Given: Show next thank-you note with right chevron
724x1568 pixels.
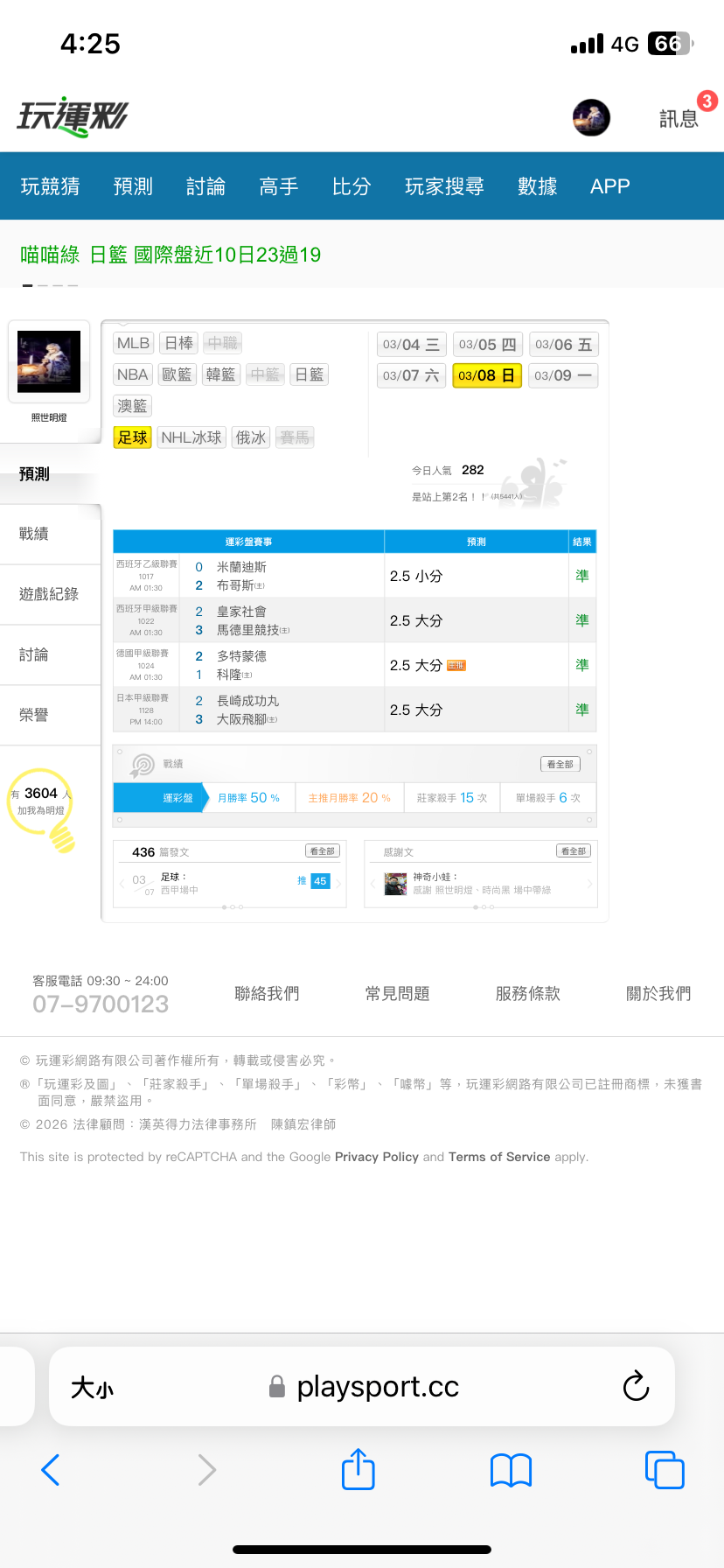Looking at the screenshot, I should click(590, 884).
